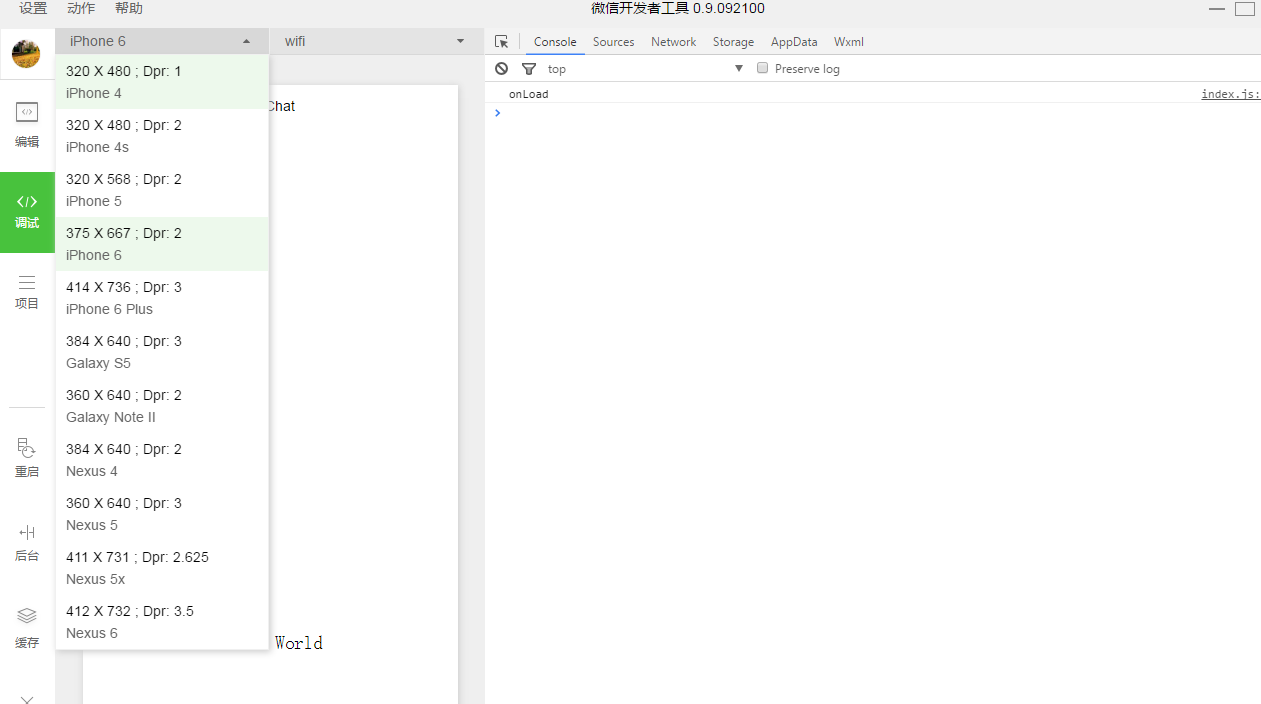
Task: Choose Nexus 5 device option
Action: (x=162, y=514)
